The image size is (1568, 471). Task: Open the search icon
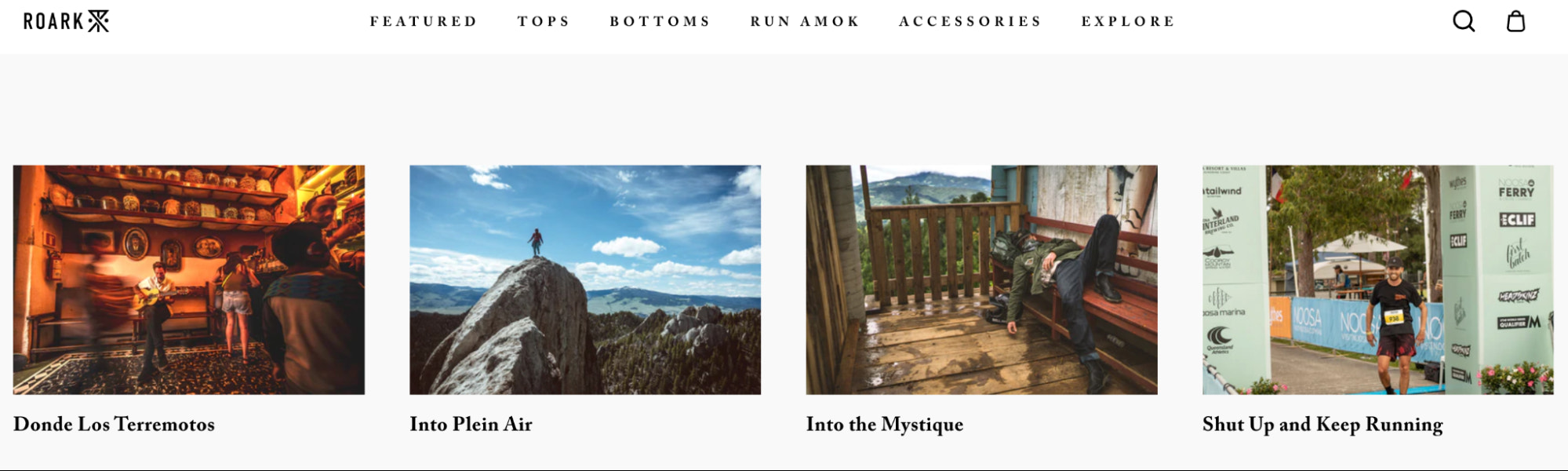[x=1464, y=21]
